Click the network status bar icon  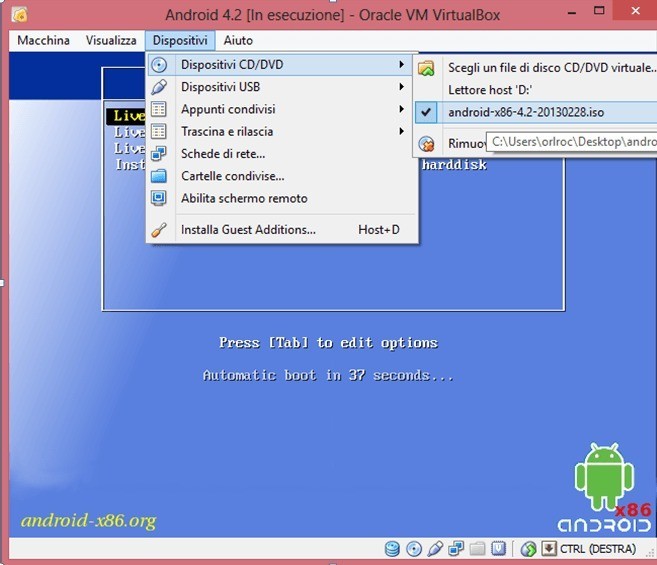tap(456, 549)
